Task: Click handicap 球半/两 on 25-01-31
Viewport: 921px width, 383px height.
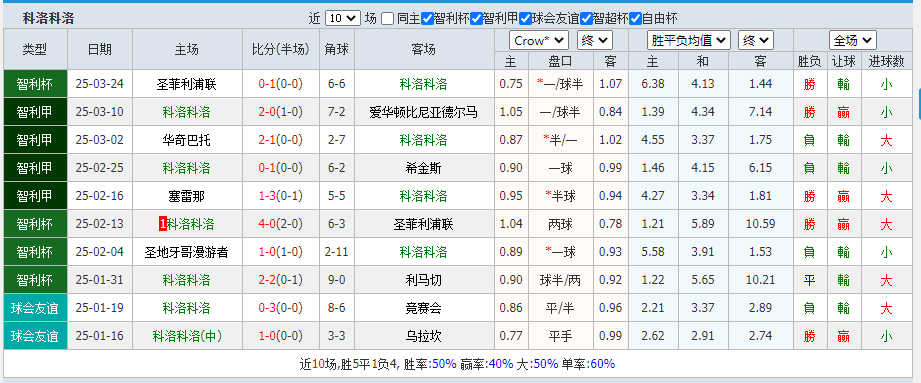Action: (560, 281)
